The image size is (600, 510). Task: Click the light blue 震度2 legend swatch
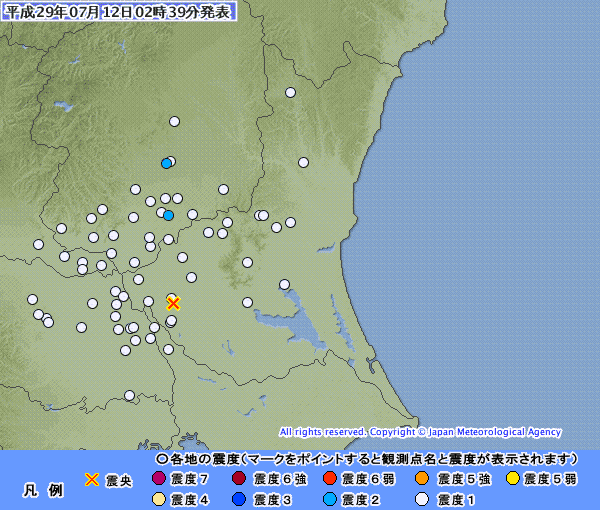click(x=329, y=499)
